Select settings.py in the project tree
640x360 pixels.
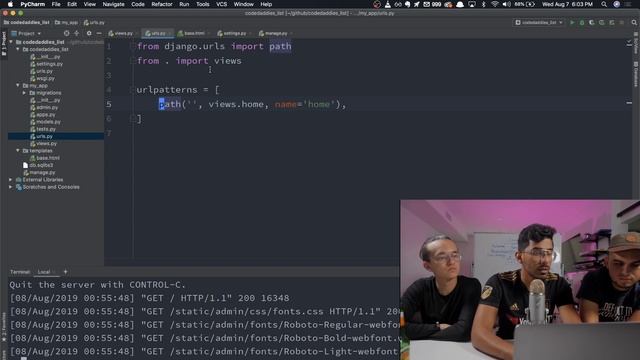click(x=49, y=64)
